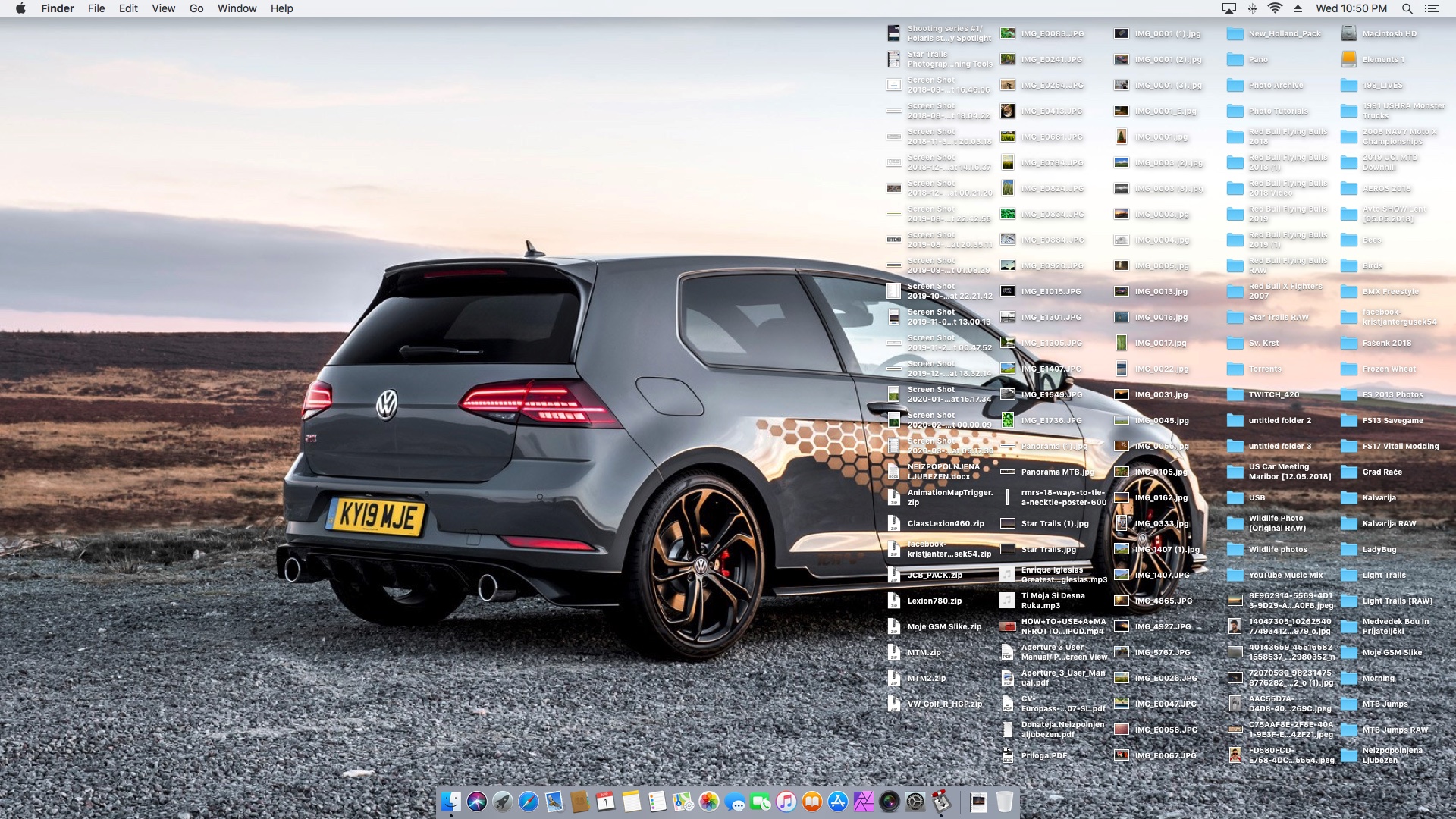Open the Finder menu

tap(58, 8)
